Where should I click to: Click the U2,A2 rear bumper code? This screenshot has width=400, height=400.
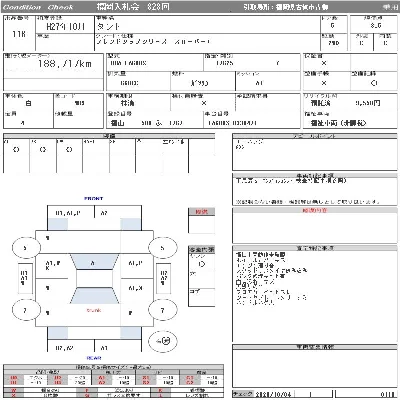click(64, 348)
